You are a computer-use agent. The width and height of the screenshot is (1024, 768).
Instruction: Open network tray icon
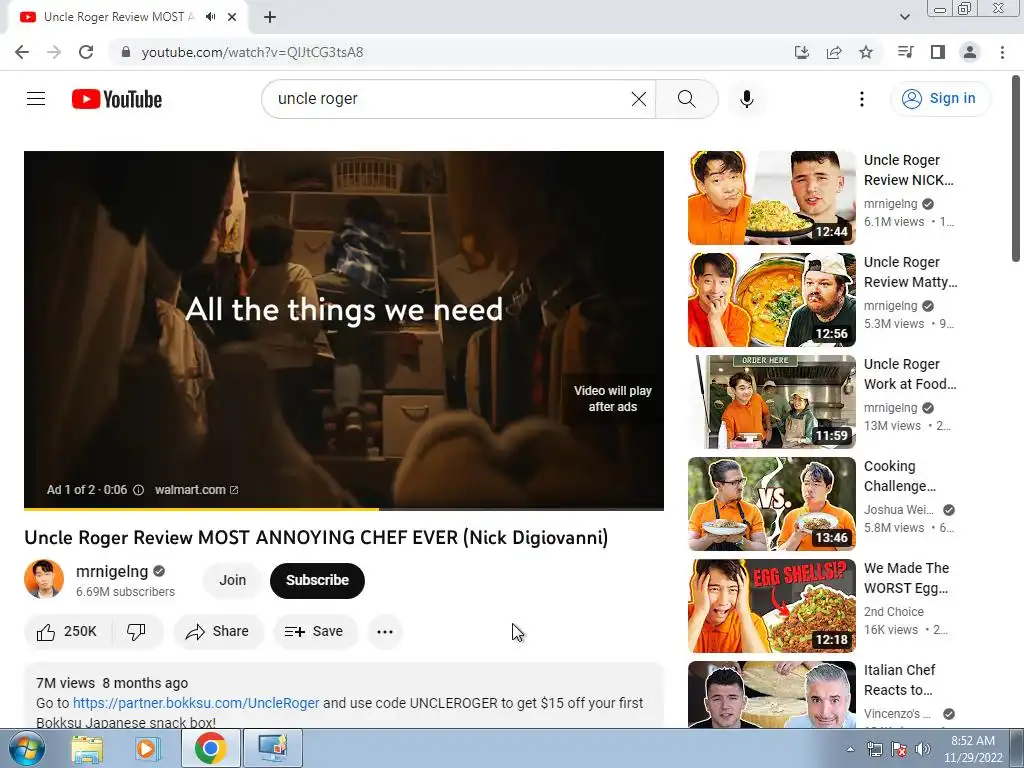point(874,749)
